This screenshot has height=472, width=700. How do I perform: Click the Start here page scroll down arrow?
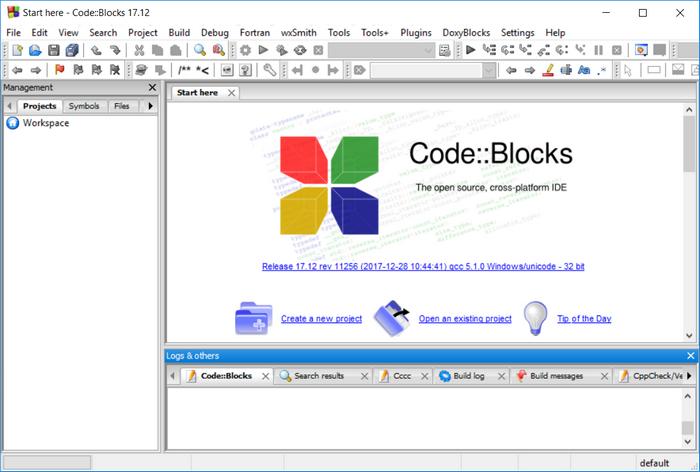click(x=689, y=335)
